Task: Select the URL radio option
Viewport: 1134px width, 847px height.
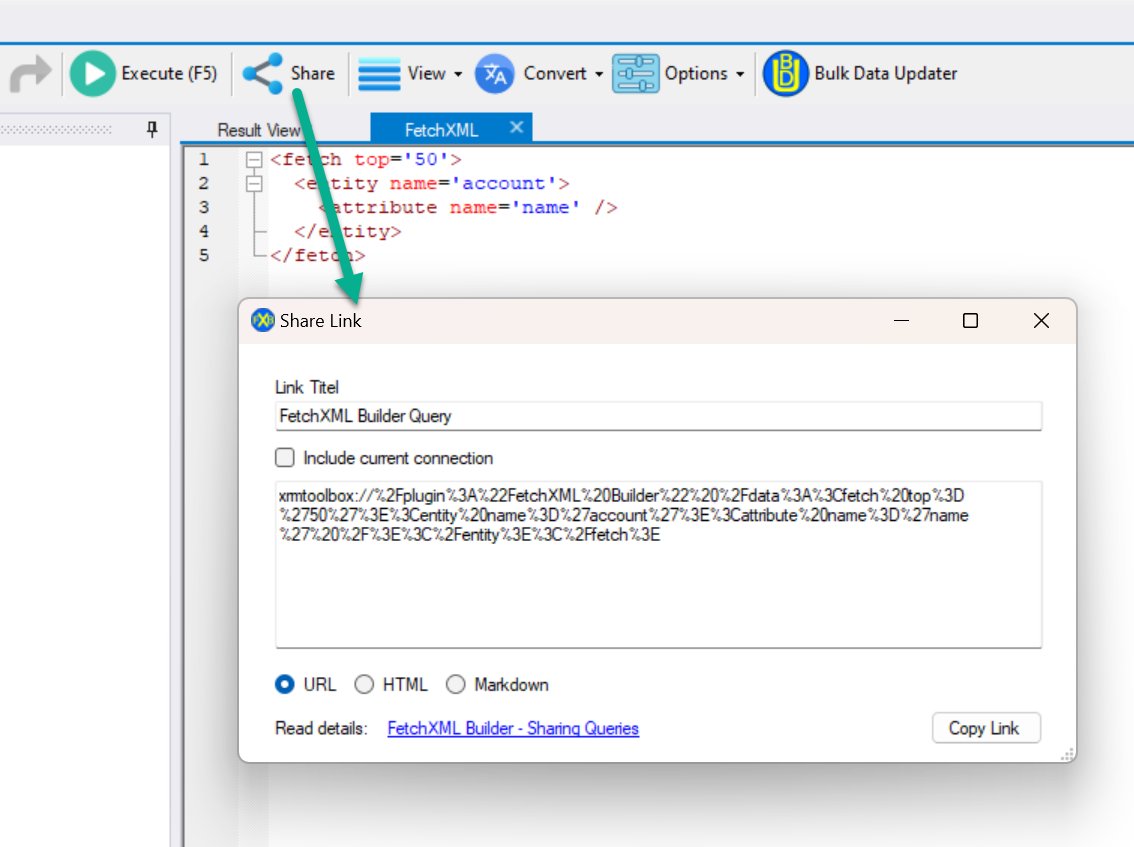Action: [x=285, y=684]
